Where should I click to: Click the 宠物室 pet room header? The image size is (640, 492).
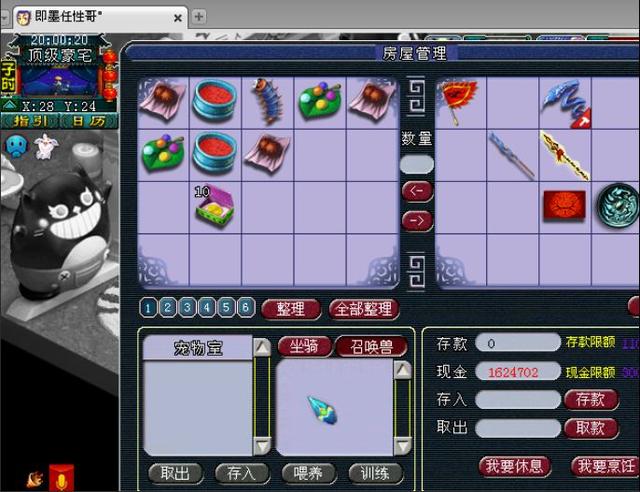198,348
